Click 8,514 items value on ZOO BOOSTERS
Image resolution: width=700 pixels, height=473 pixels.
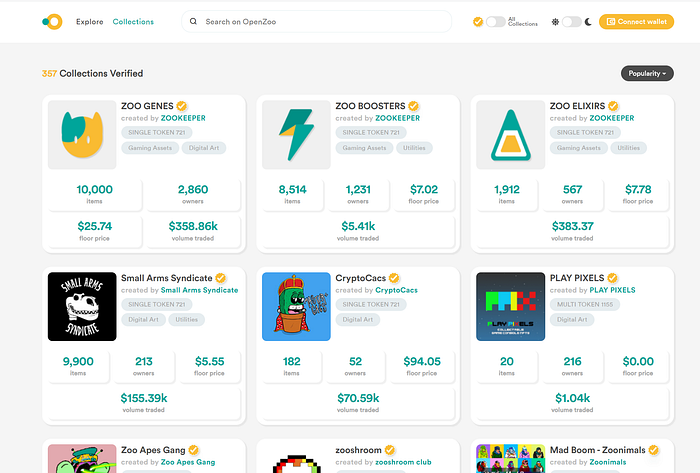(292, 189)
